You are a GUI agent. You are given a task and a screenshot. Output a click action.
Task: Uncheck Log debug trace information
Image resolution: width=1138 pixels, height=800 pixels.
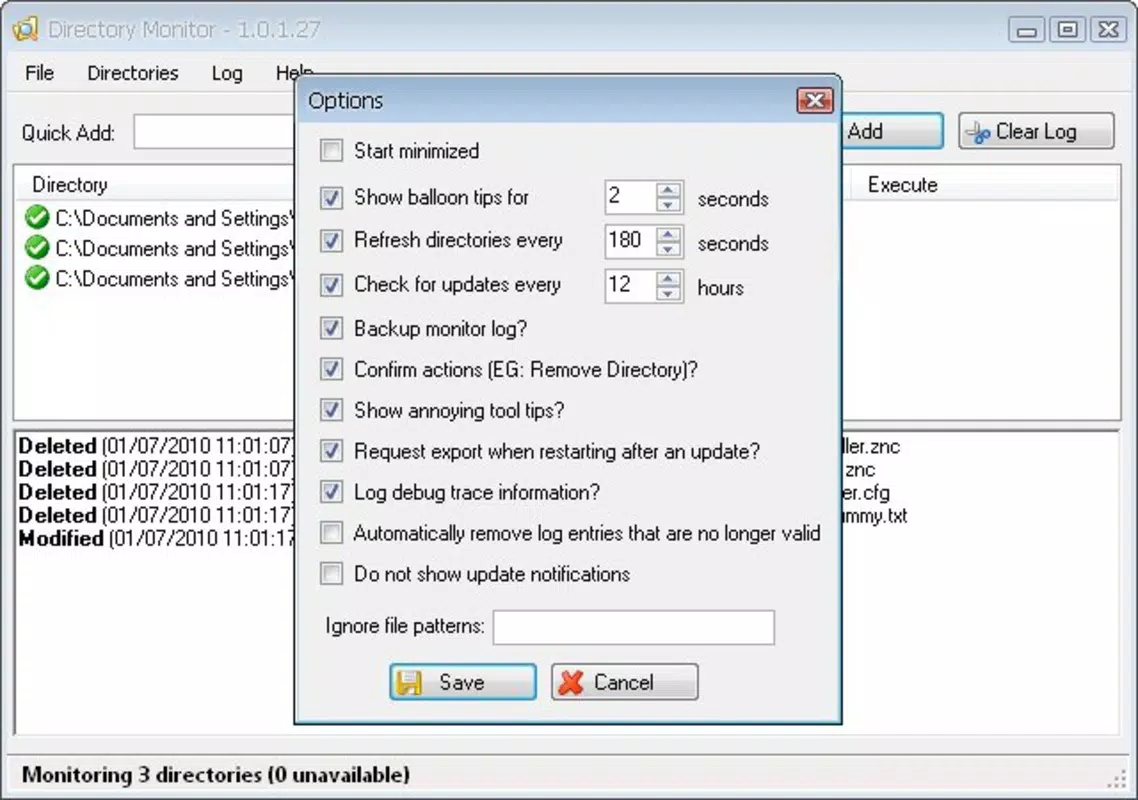pos(332,492)
